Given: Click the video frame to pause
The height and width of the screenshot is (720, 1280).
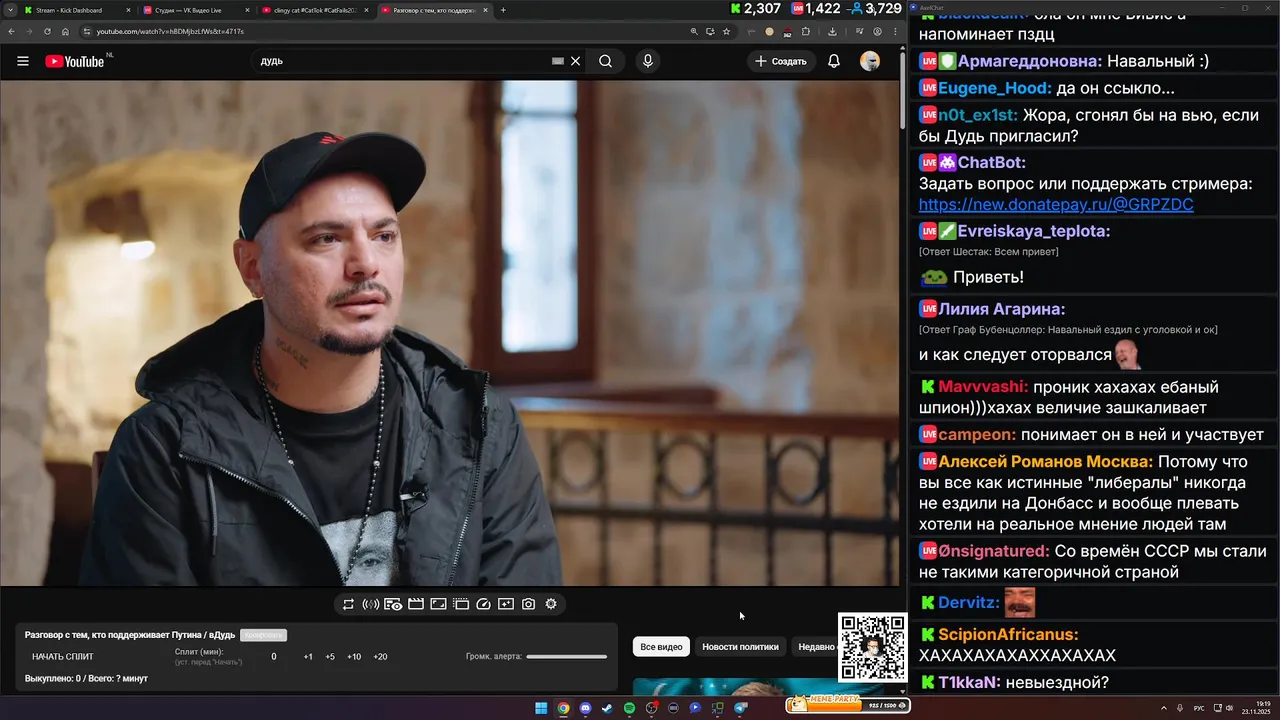Looking at the screenshot, I should tap(450, 333).
